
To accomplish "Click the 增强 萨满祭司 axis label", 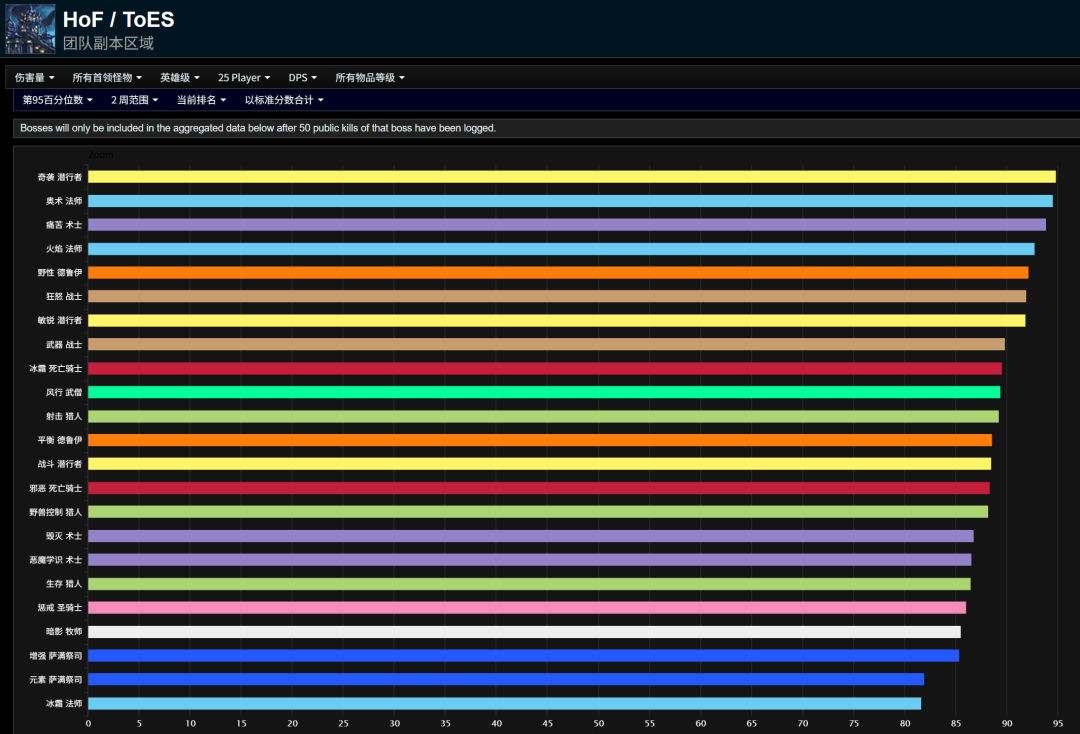I will pos(55,656).
